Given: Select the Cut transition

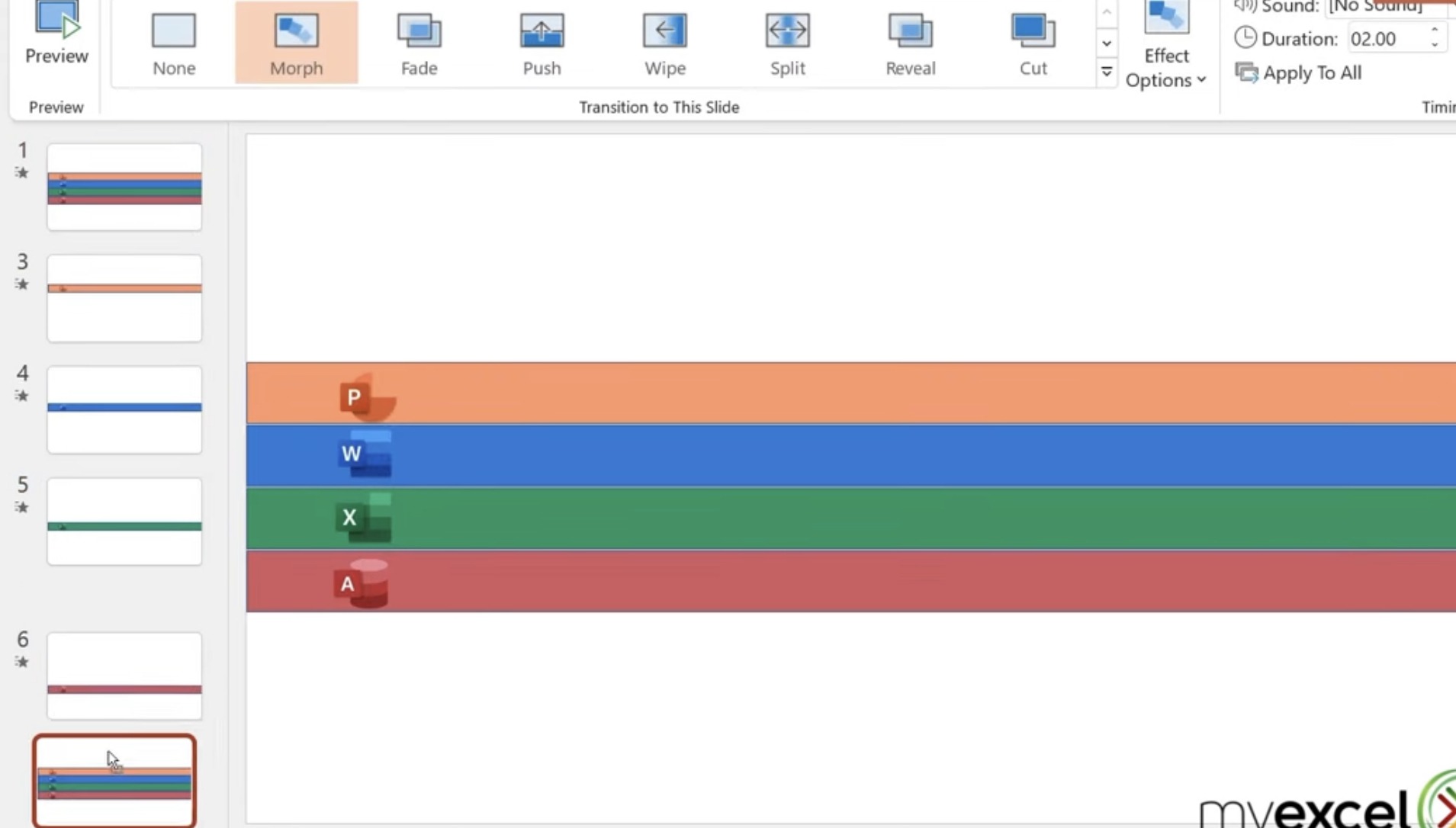Looking at the screenshot, I should coord(1033,43).
